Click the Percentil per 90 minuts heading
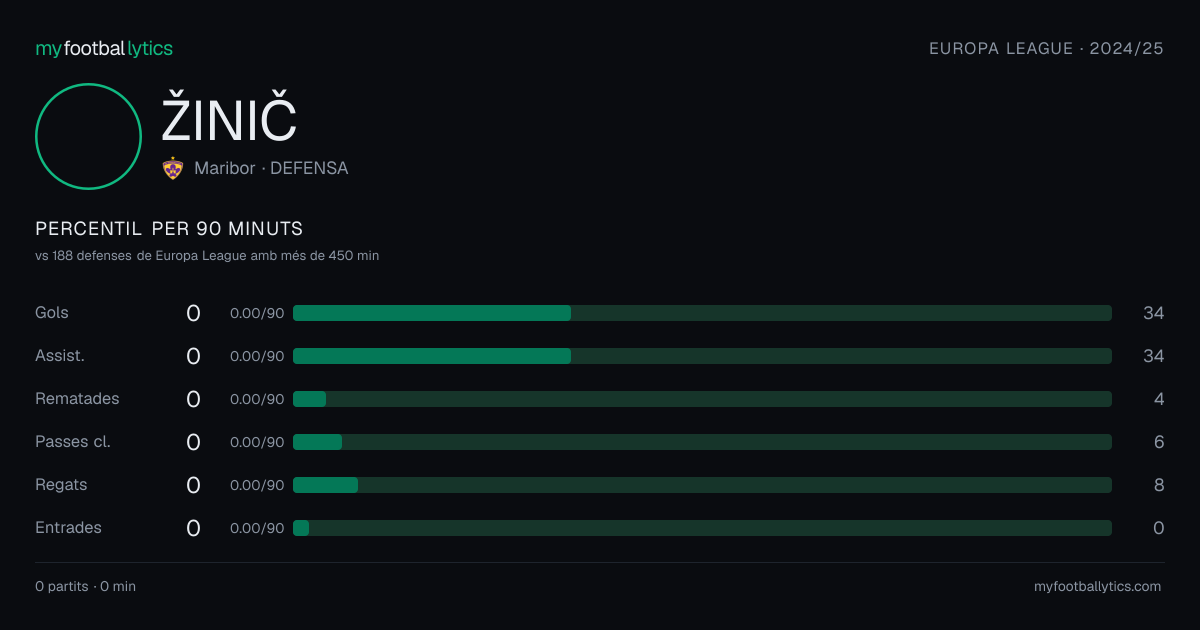1200x630 pixels. click(169, 229)
